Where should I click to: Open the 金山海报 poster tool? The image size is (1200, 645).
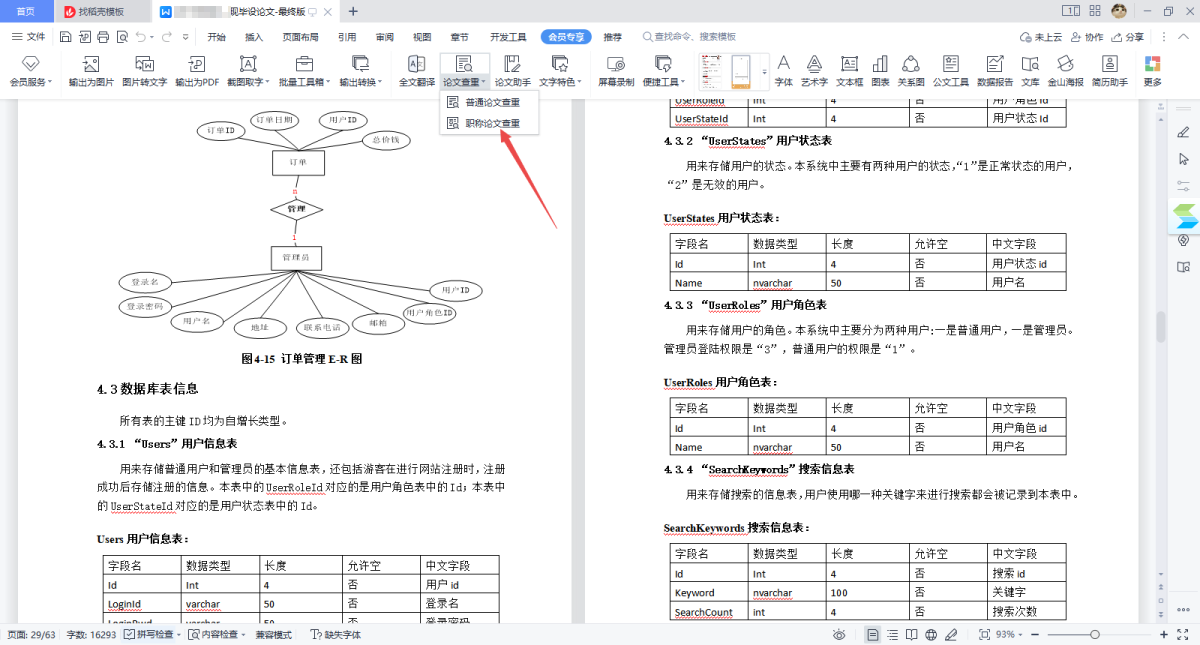click(x=1064, y=70)
